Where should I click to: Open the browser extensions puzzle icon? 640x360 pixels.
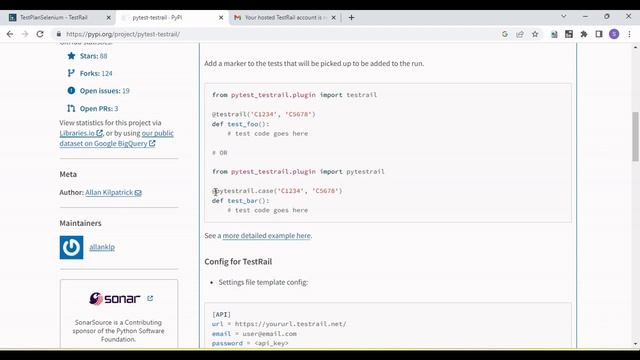pos(584,34)
